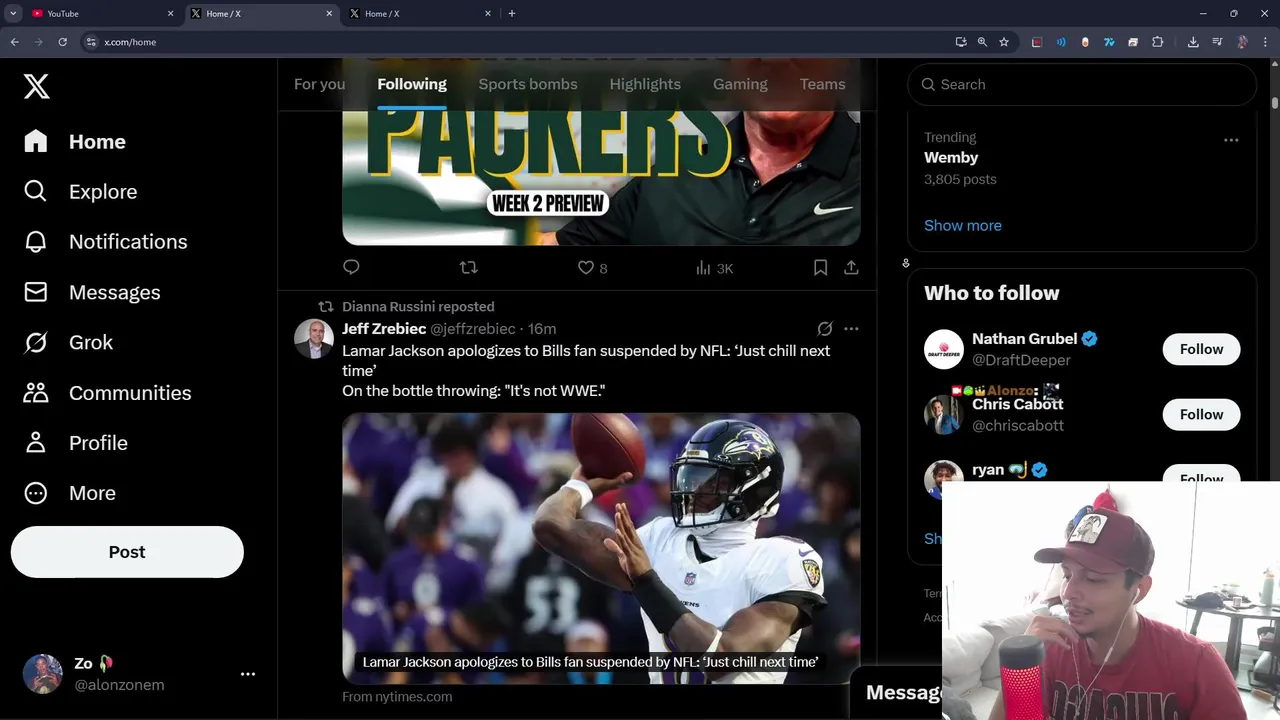The height and width of the screenshot is (720, 1280).
Task: Open Chris Cabott's avatar
Action: (x=943, y=414)
